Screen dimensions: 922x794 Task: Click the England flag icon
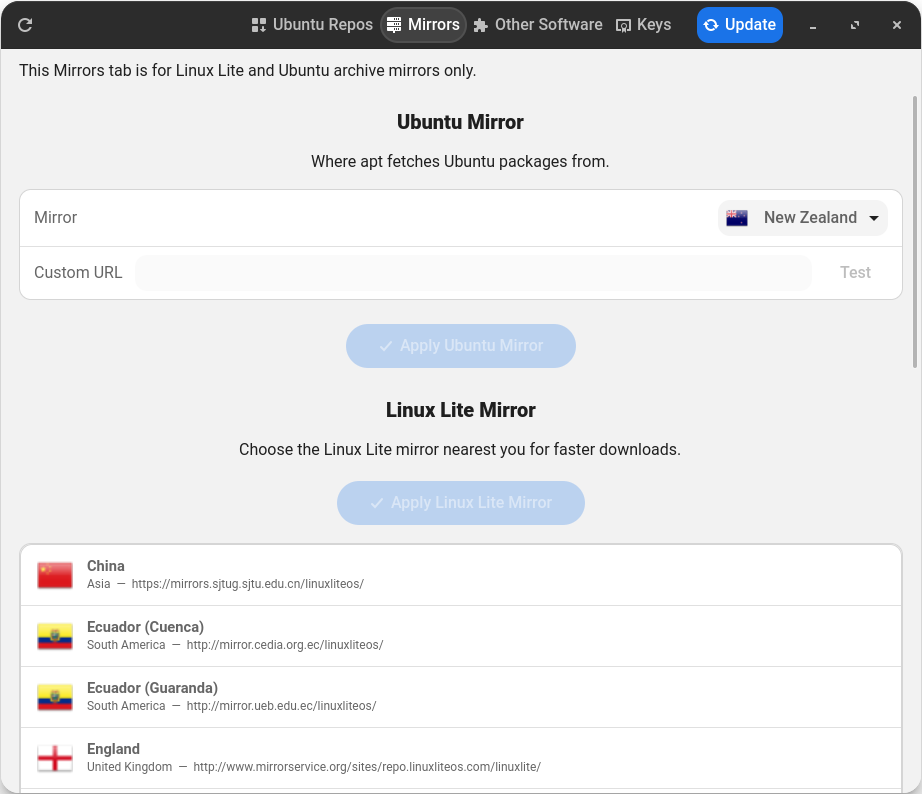point(55,758)
